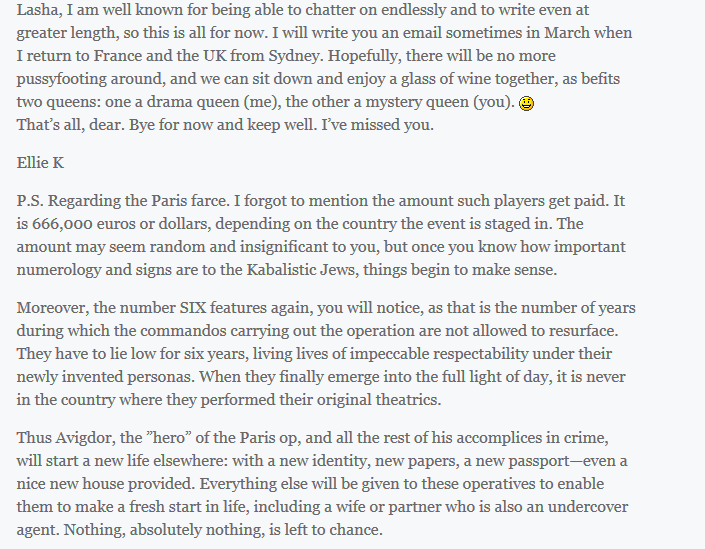Click the word 'Sydney' in first paragraph

click(x=294, y=56)
